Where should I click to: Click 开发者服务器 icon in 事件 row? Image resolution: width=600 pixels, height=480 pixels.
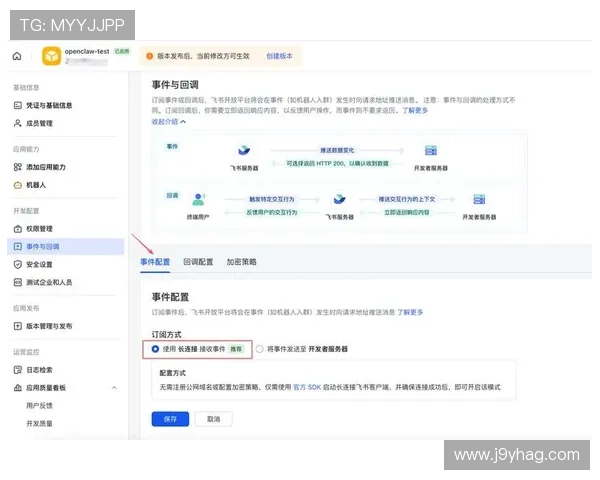tap(431, 150)
